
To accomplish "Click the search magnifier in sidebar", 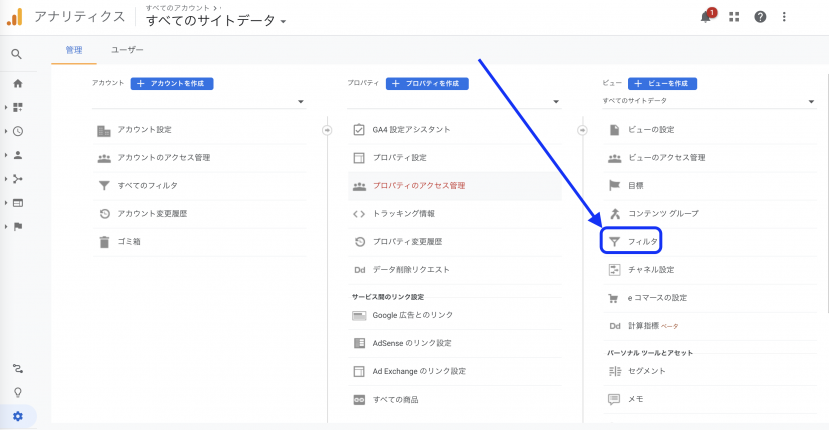I will [17, 54].
